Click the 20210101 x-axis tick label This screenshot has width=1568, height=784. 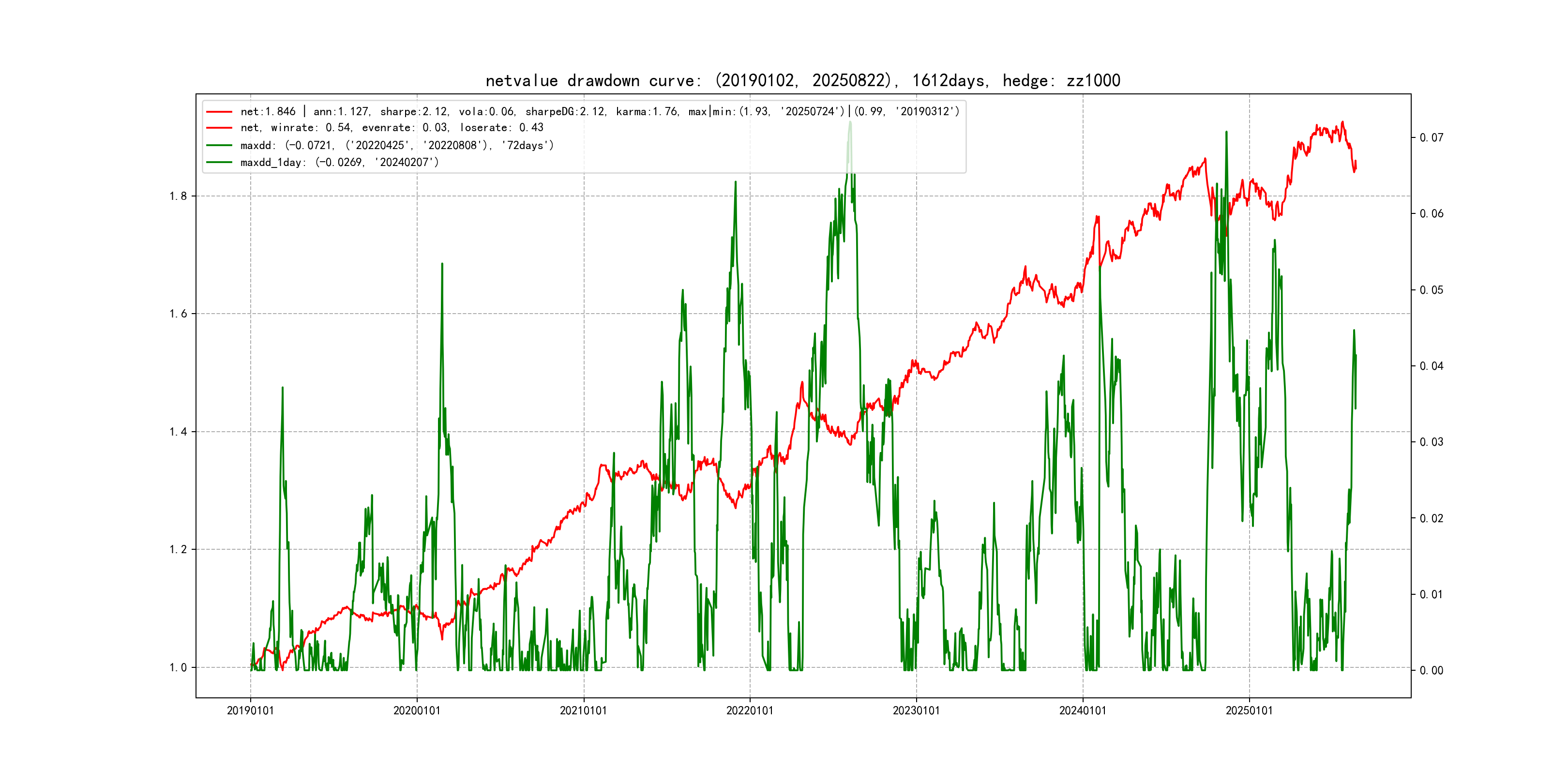[x=583, y=711]
